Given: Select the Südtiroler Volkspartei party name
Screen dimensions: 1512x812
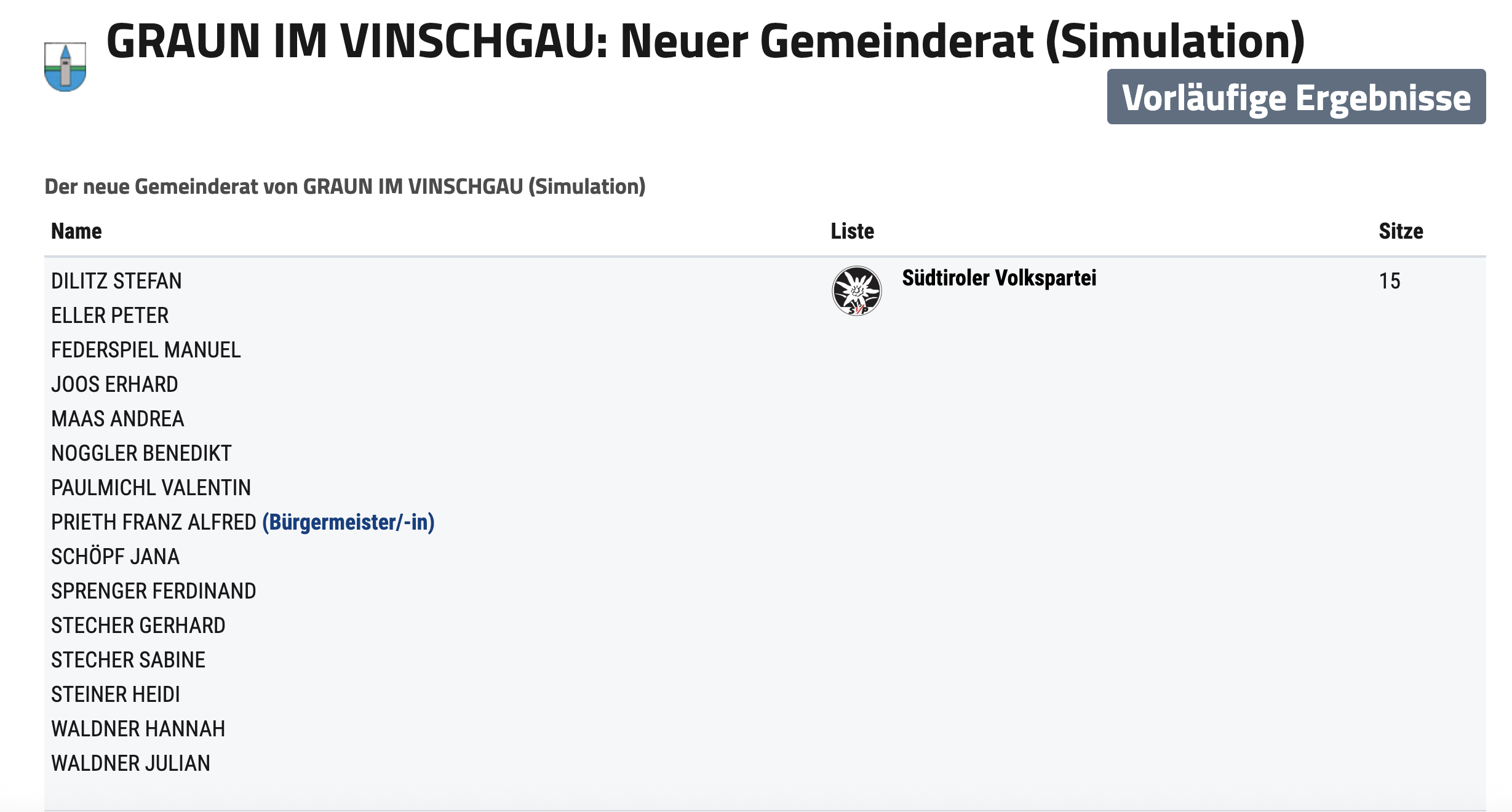Looking at the screenshot, I should pyautogui.click(x=999, y=278).
